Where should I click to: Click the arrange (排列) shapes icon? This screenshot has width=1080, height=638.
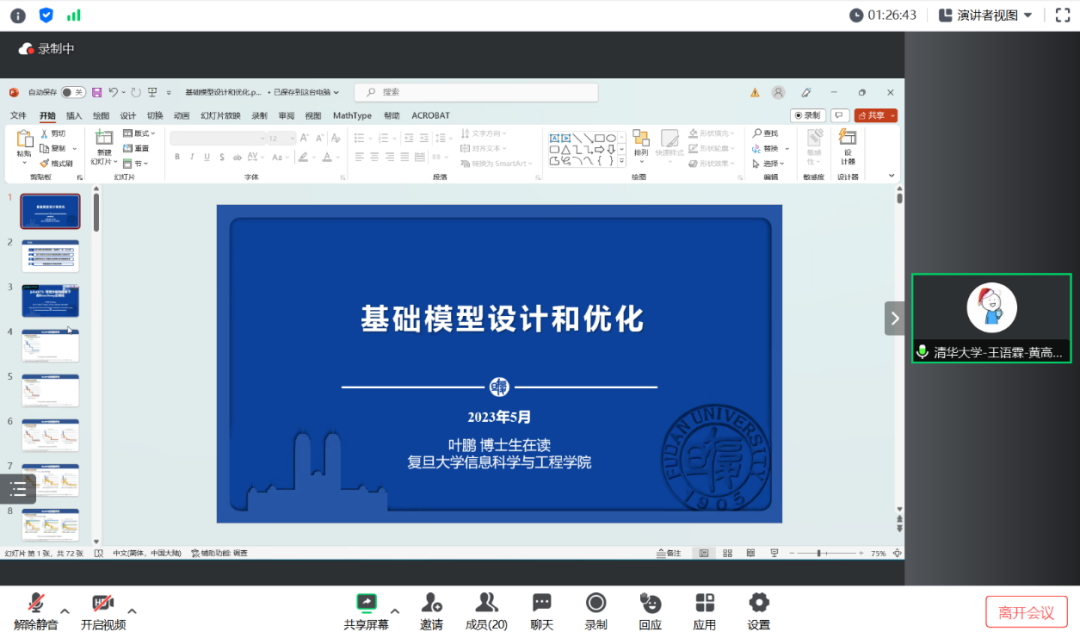tap(641, 138)
